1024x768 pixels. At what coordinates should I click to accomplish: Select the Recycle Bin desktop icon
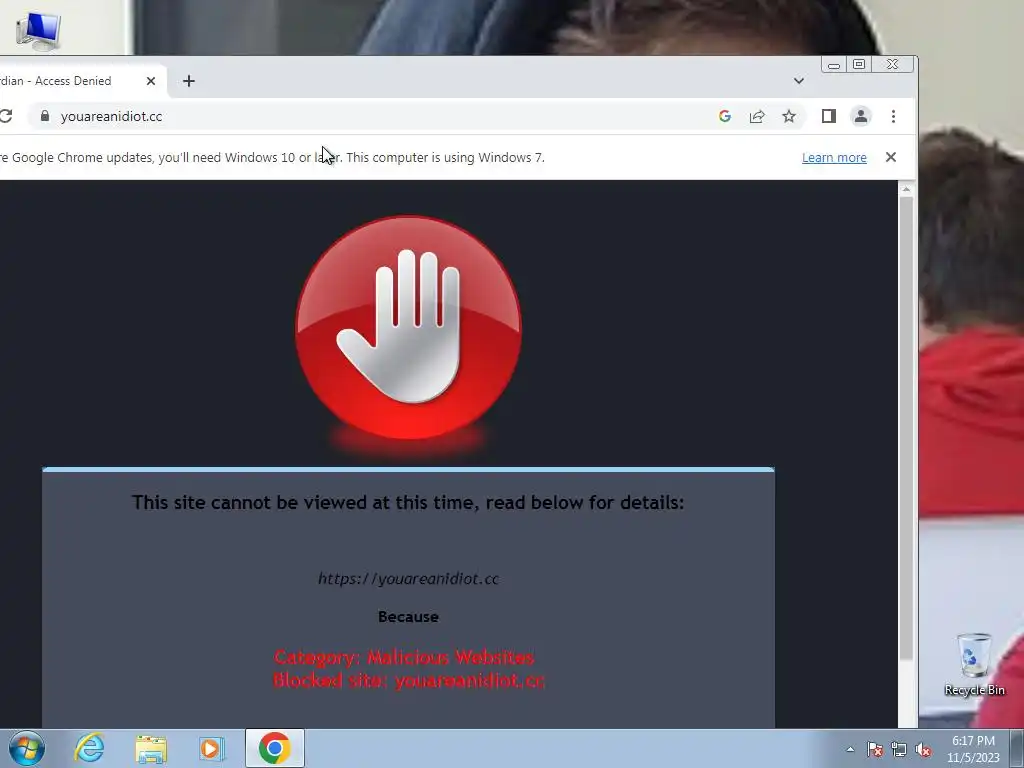pyautogui.click(x=974, y=664)
